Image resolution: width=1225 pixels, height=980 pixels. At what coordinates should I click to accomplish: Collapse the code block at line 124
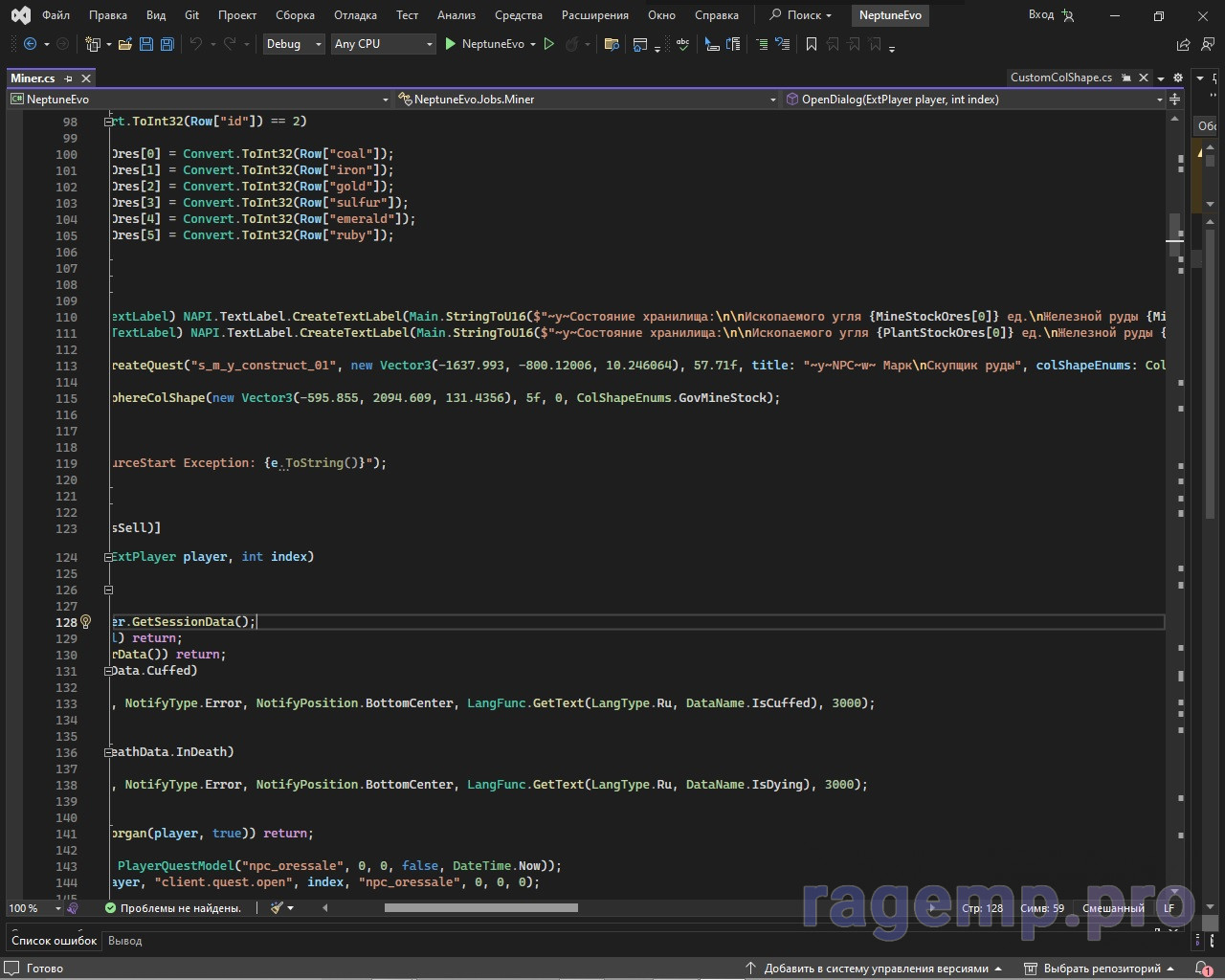[108, 557]
